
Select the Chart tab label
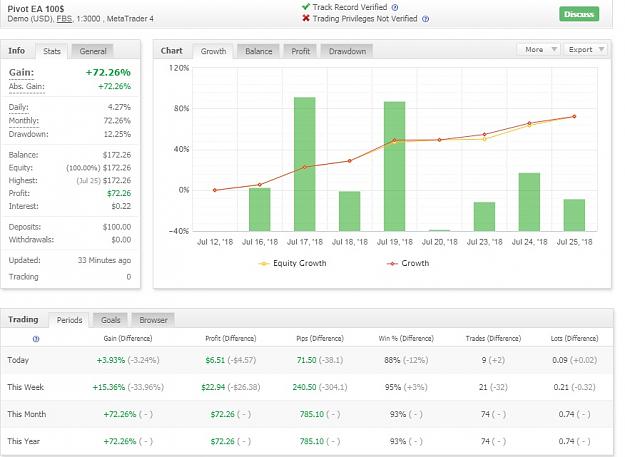click(x=171, y=51)
